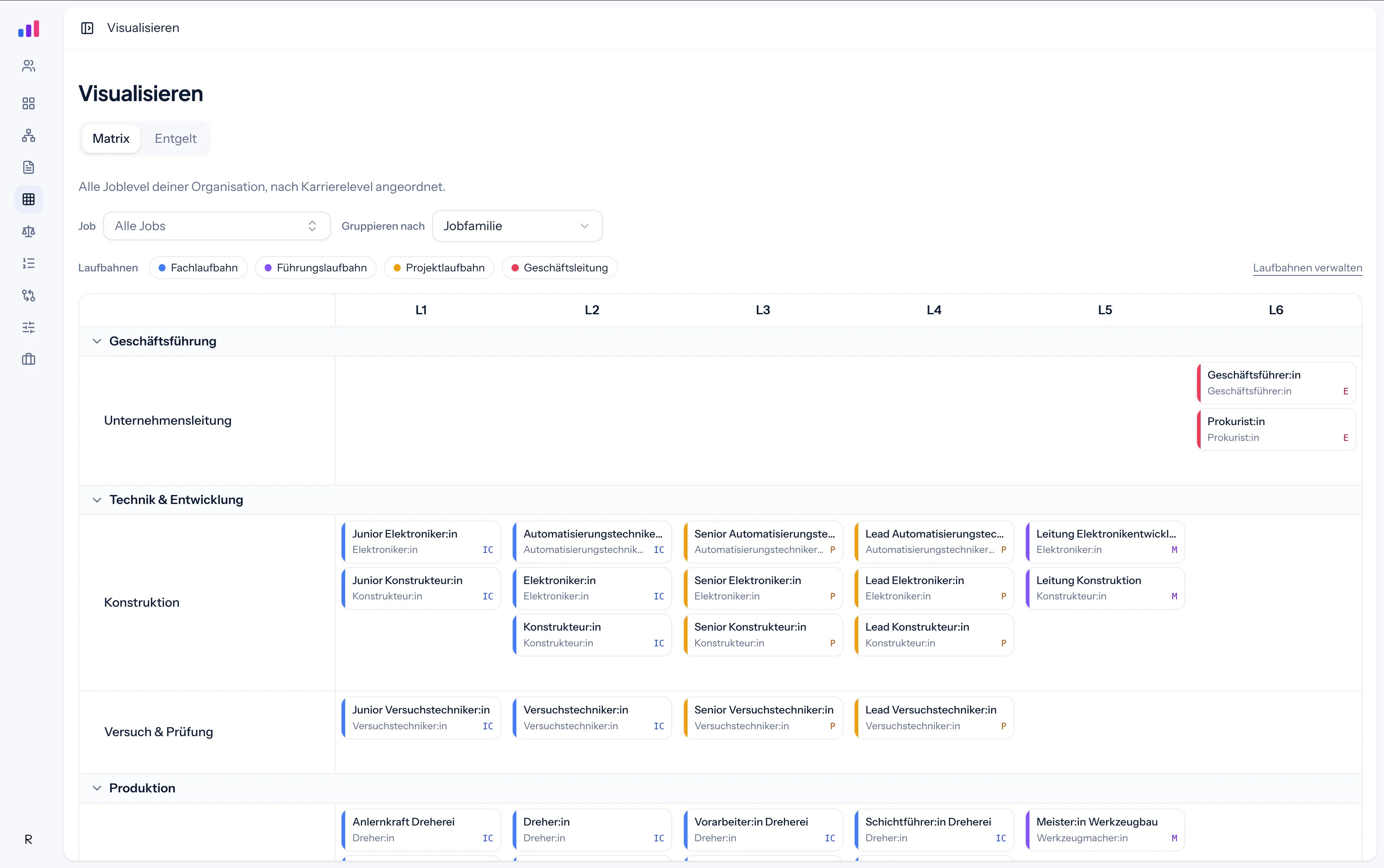Open the org chart icon in sidebar
Image resolution: width=1384 pixels, height=868 pixels.
(x=29, y=135)
